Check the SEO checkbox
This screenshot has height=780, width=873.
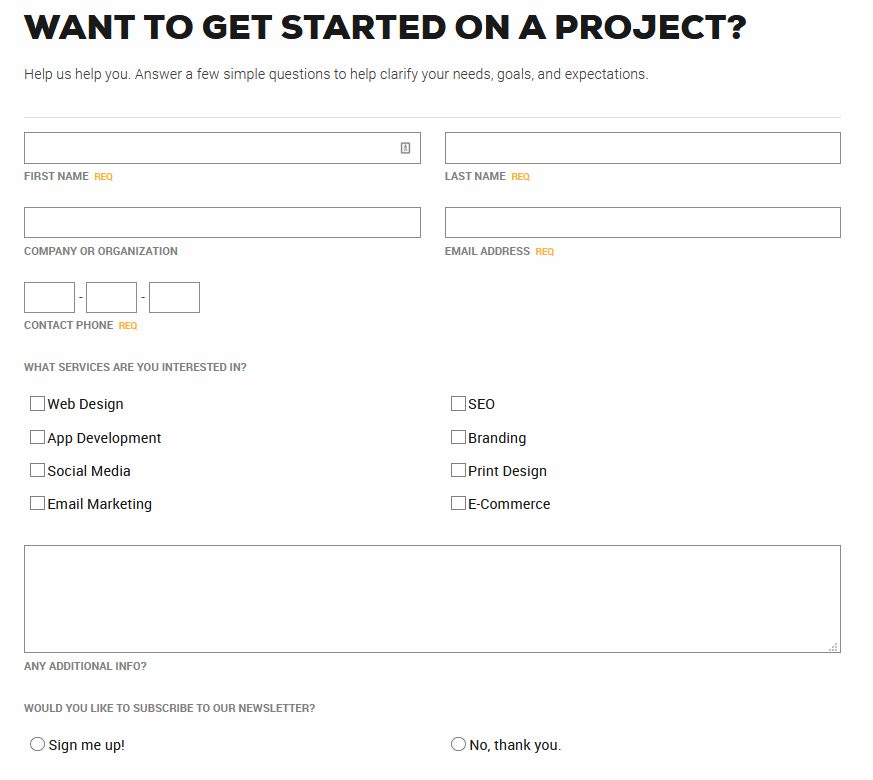[x=458, y=404]
